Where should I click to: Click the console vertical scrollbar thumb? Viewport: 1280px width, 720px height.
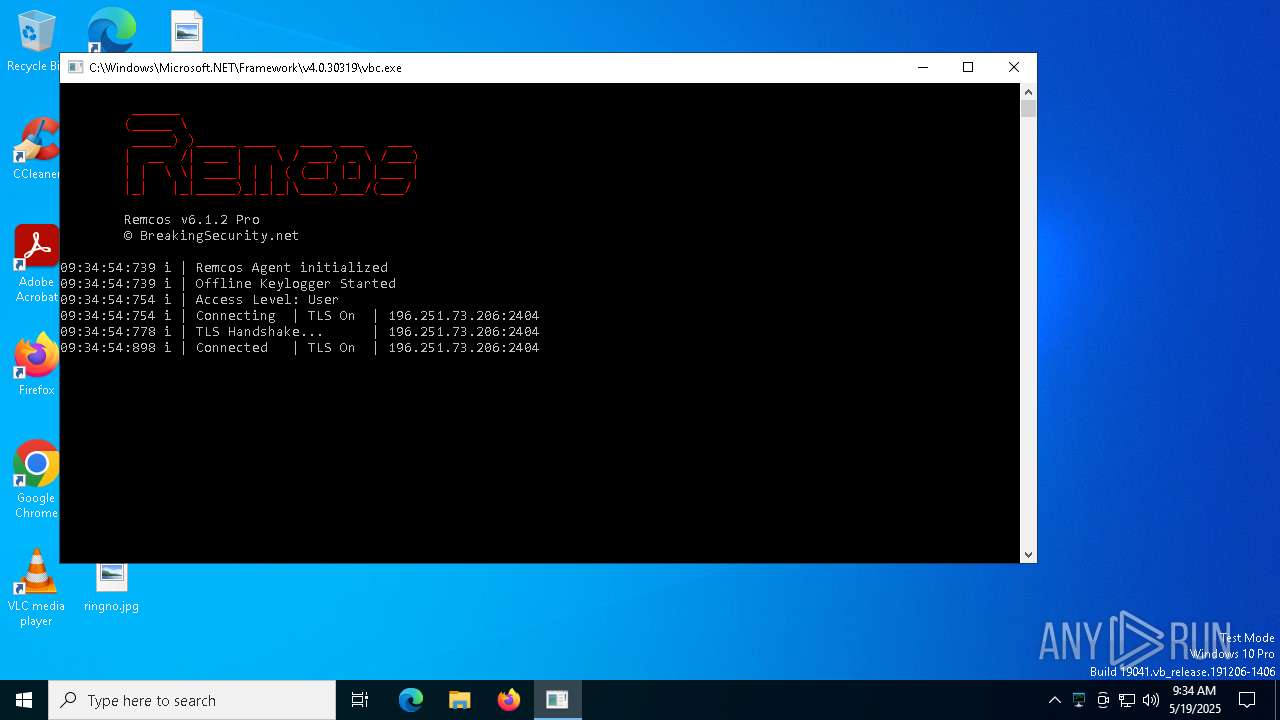coord(1028,108)
